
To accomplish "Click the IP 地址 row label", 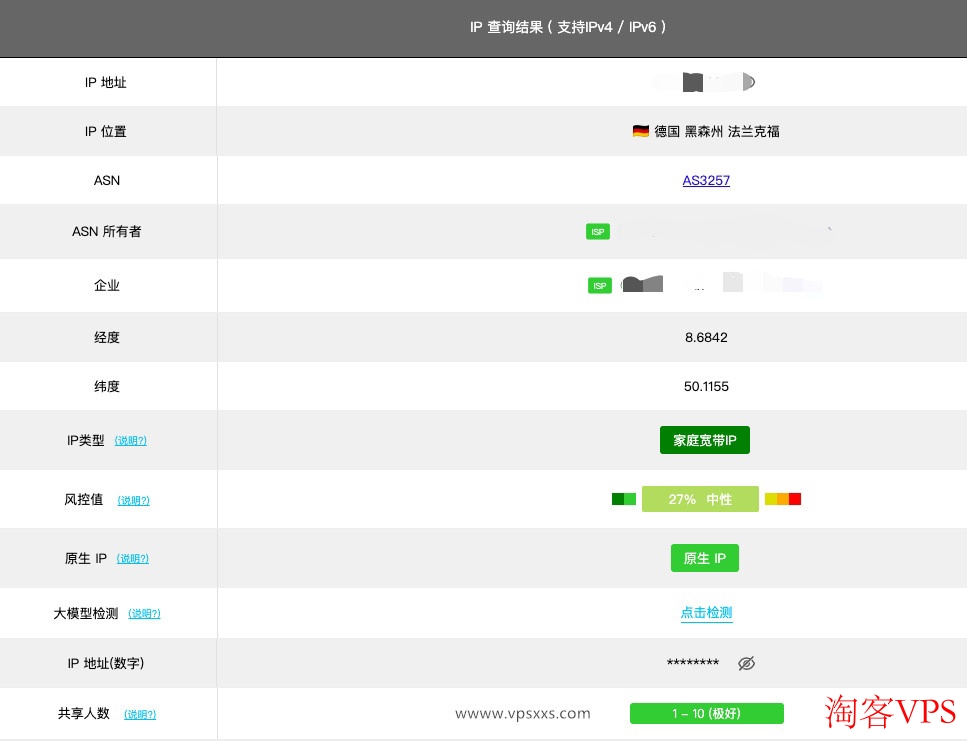I will point(105,83).
